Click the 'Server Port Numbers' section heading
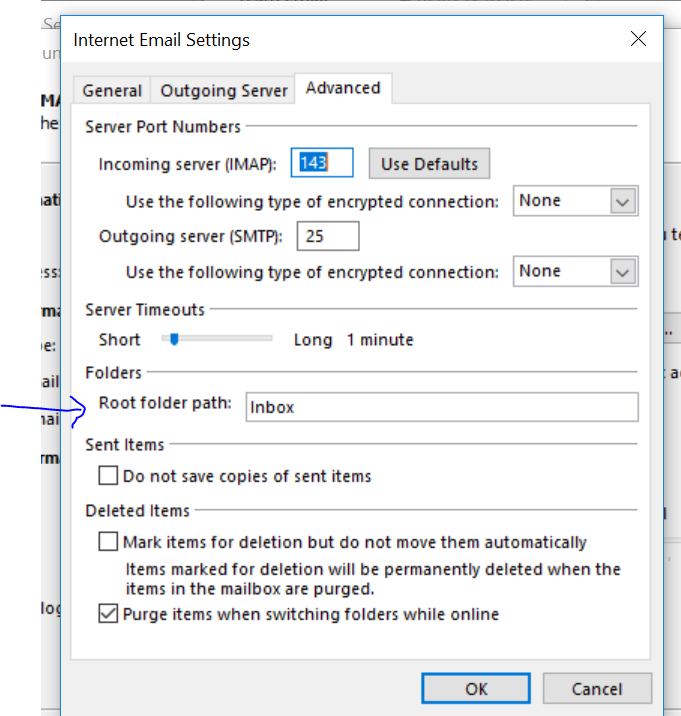 [163, 126]
